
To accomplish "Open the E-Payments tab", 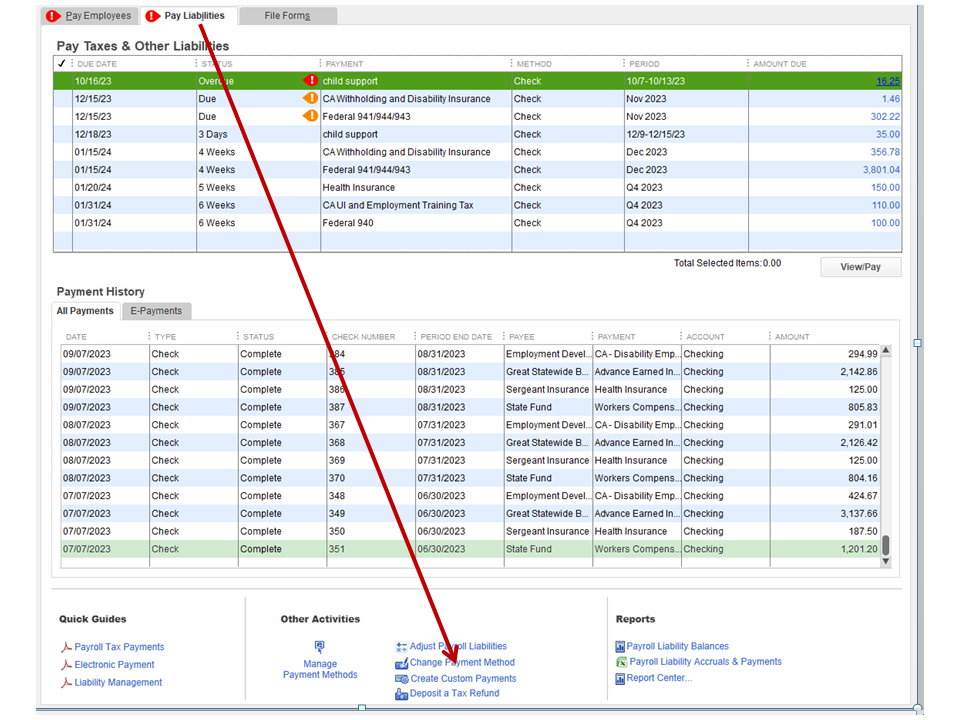I will pyautogui.click(x=156, y=311).
